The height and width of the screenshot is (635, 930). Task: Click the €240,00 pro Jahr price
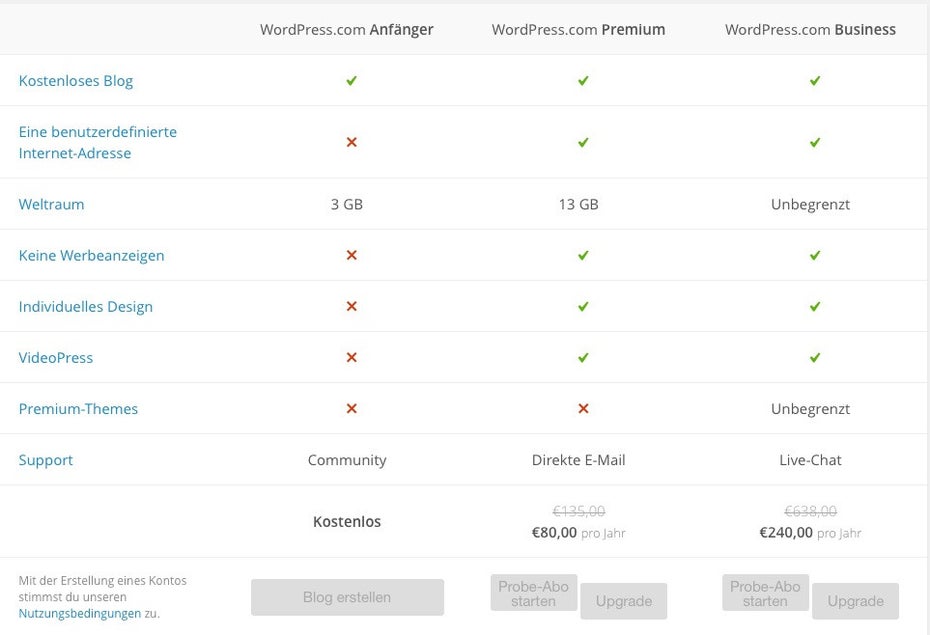[810, 532]
